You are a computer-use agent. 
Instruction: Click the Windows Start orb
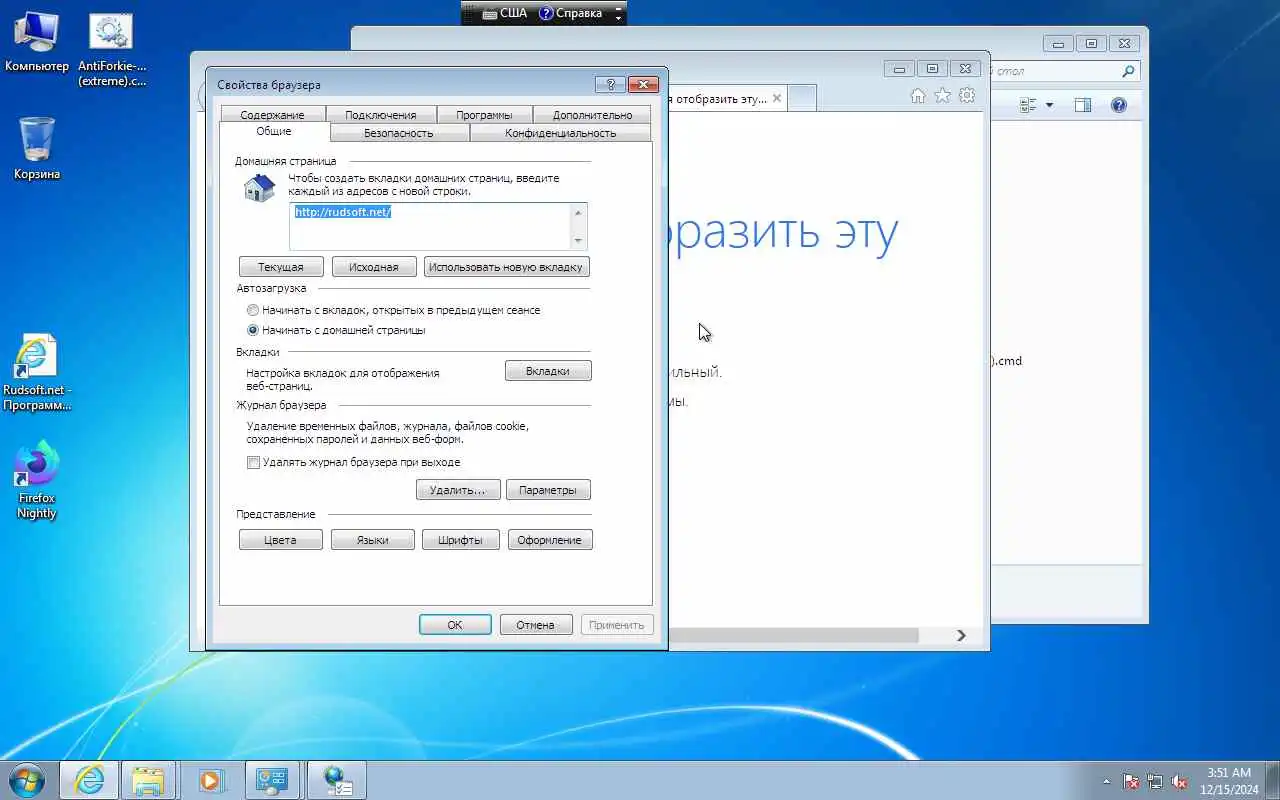coord(27,780)
